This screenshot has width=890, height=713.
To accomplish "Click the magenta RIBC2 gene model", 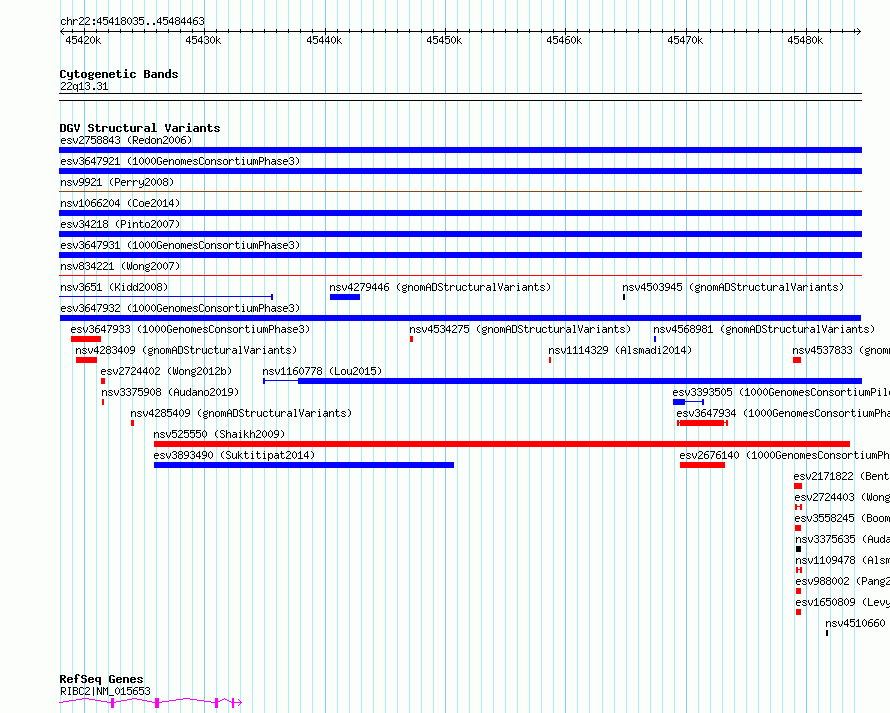I will (150, 703).
